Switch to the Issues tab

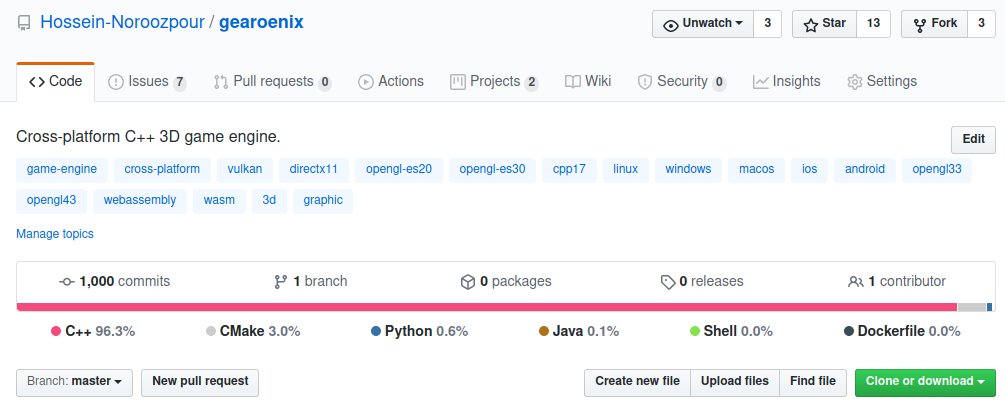point(147,82)
